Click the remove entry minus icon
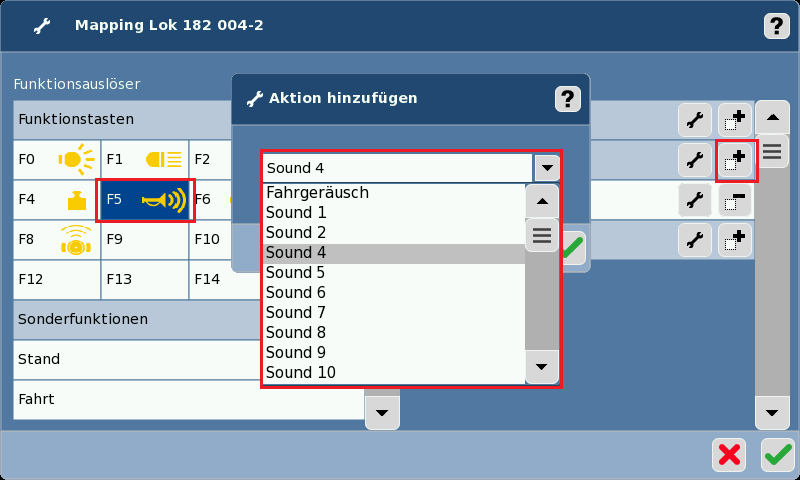The image size is (800, 480). 735,200
